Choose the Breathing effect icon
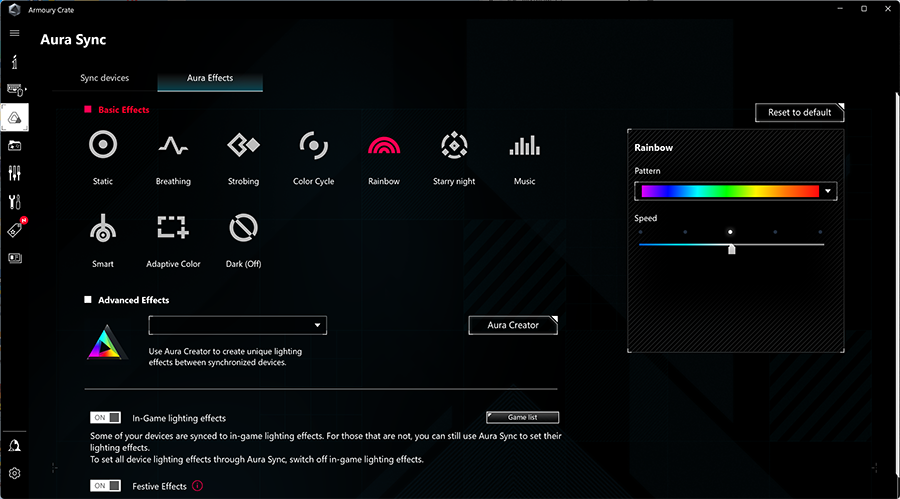 coord(173,146)
